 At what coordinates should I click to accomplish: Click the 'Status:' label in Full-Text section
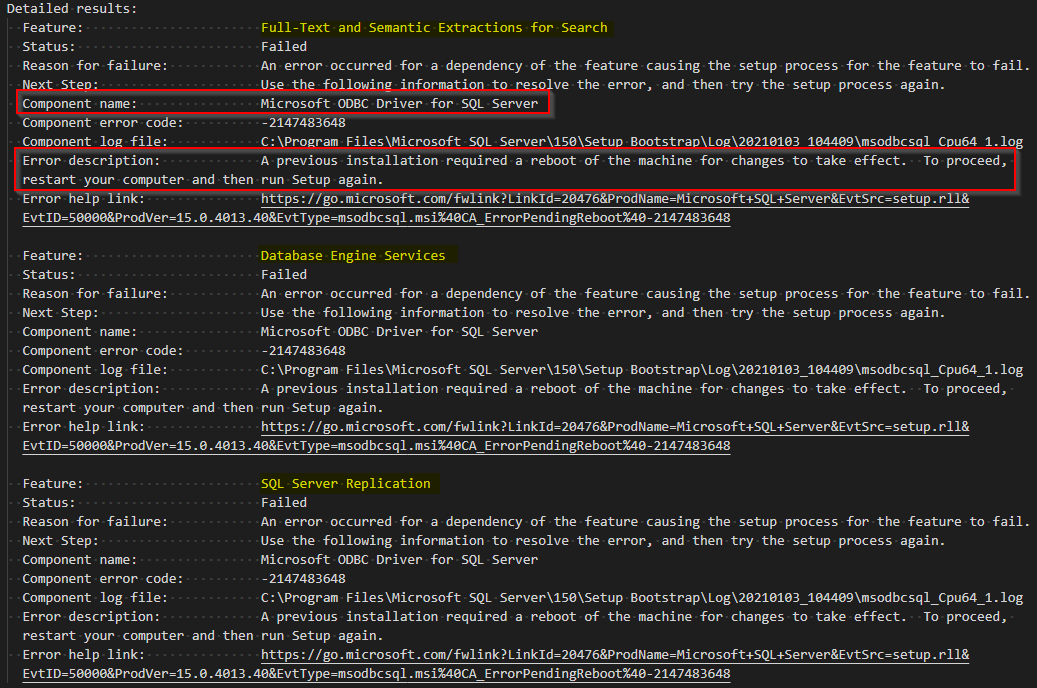coord(49,47)
